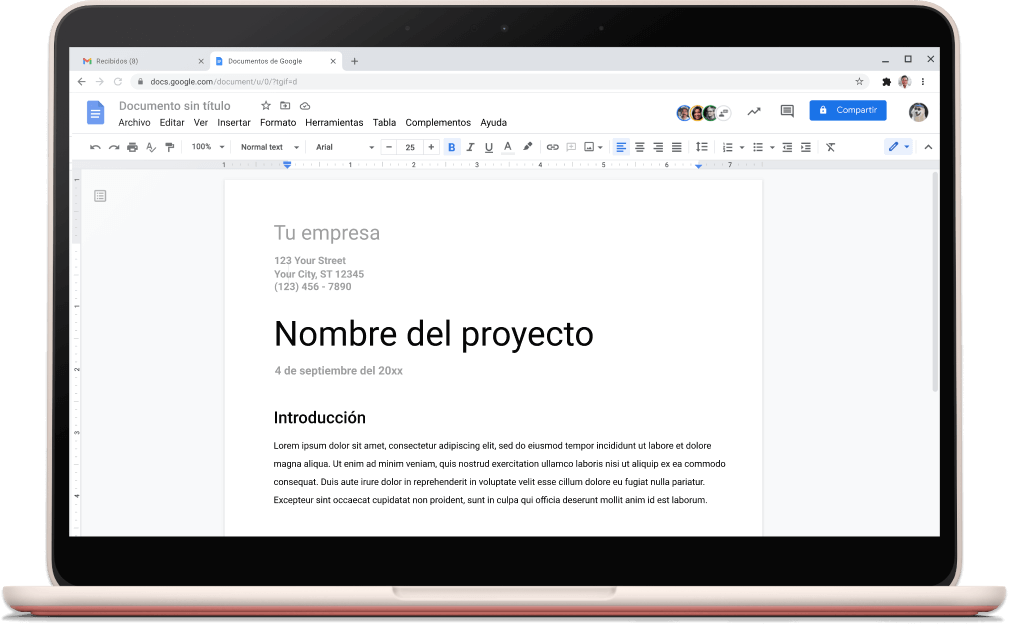Select the Paint format roller icon

170,147
